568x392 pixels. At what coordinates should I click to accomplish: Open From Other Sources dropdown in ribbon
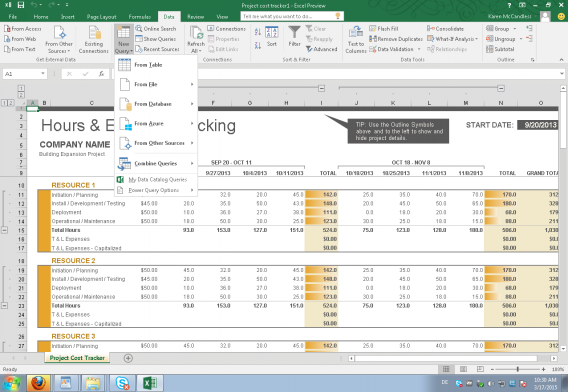(x=59, y=39)
